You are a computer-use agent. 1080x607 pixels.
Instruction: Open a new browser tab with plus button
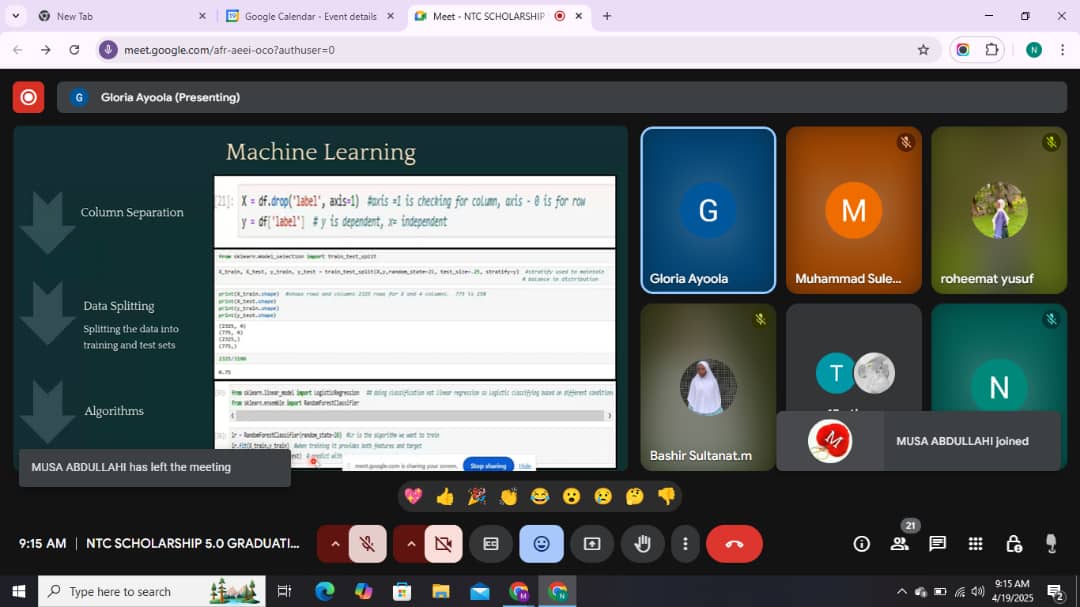click(x=607, y=16)
